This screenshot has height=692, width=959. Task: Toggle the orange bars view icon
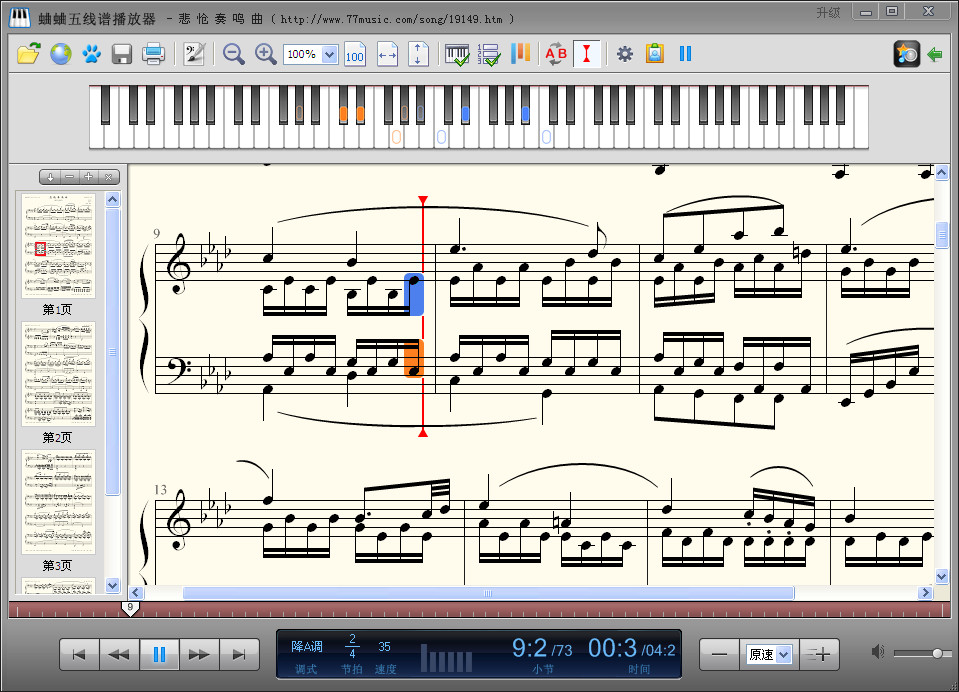pyautogui.click(x=520, y=54)
